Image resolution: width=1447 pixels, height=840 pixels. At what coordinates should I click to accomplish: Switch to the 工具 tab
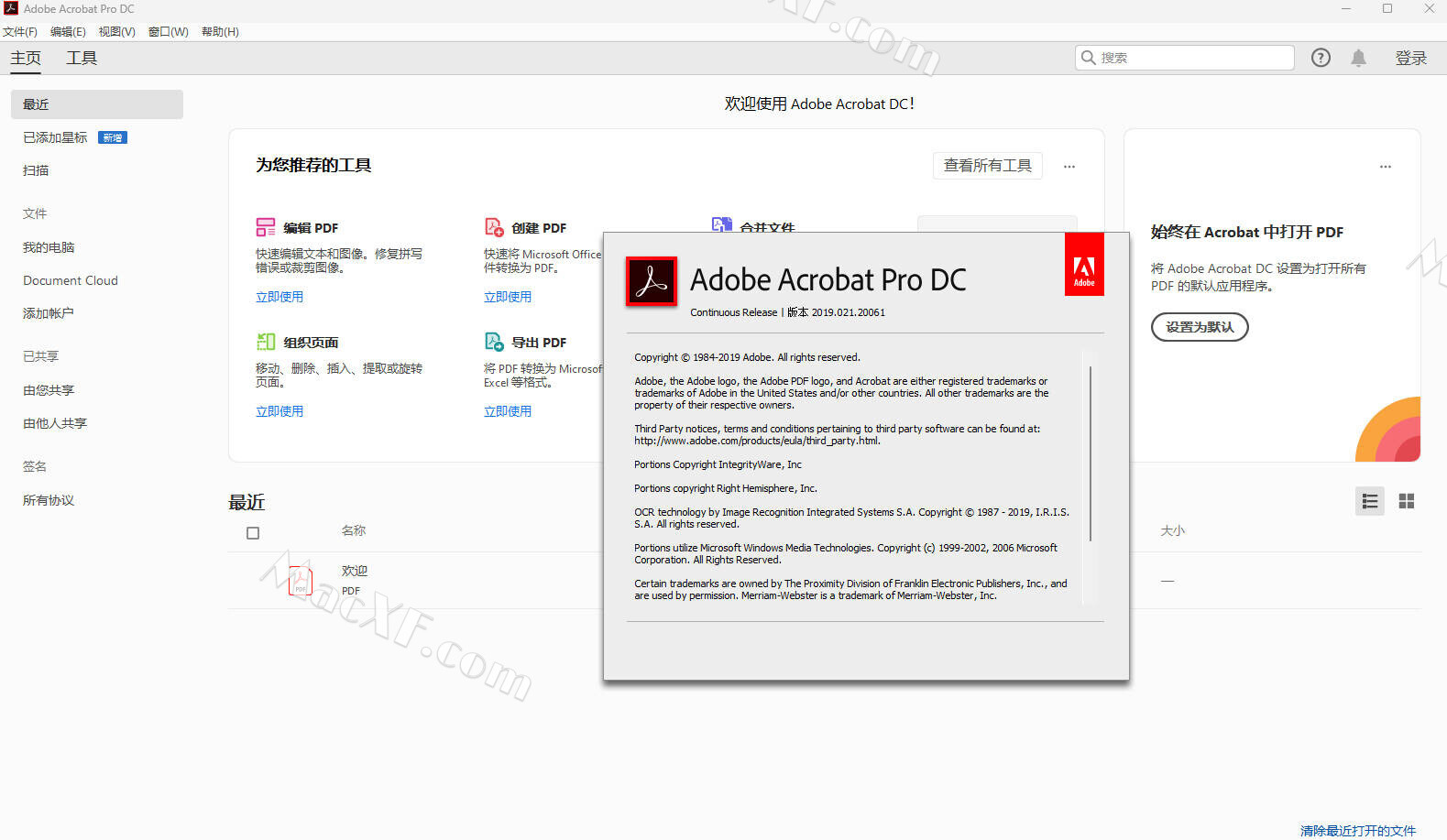pyautogui.click(x=82, y=58)
